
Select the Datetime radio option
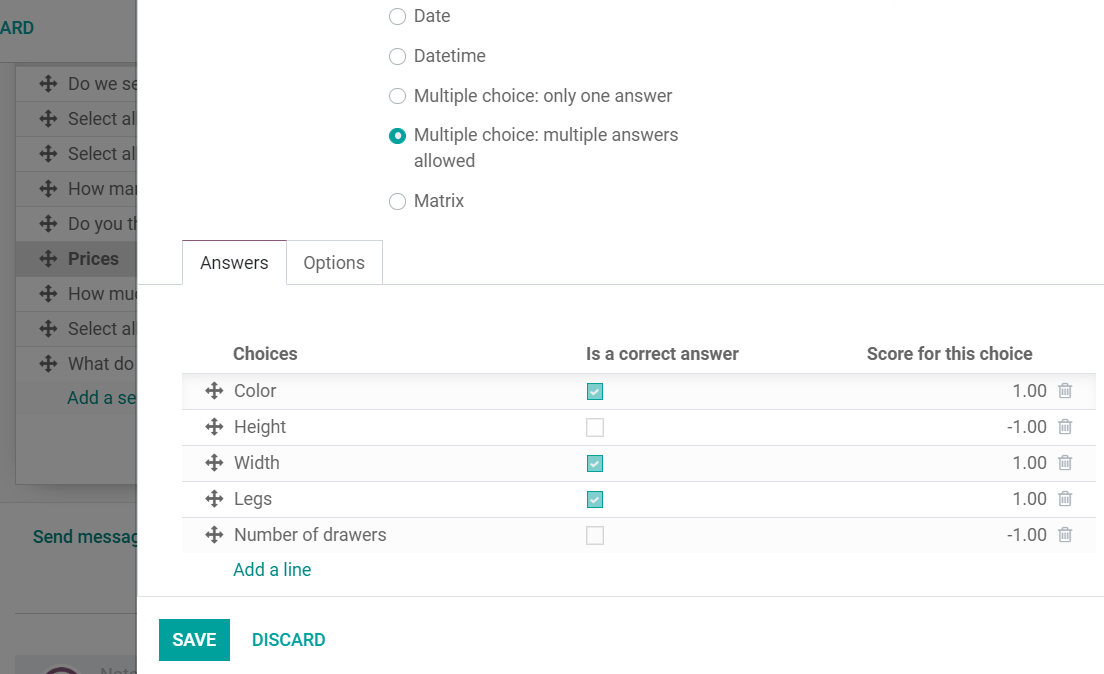coord(397,57)
